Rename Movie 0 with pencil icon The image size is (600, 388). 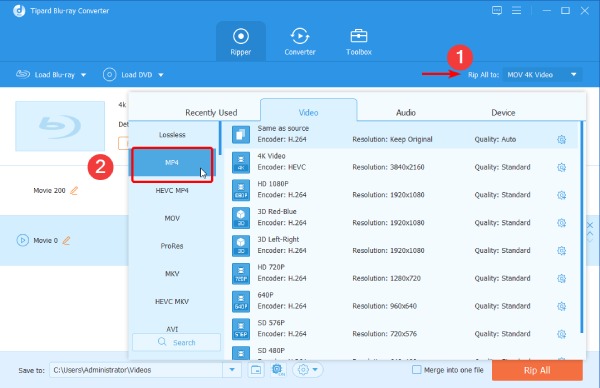[x=66, y=240]
